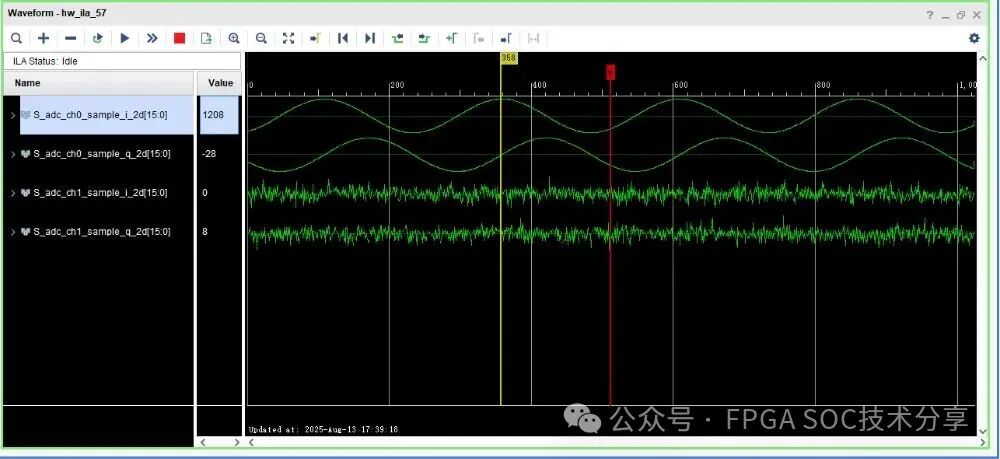
Task: Click the Waveform - hw_ila_57 title
Action: [x=57, y=13]
